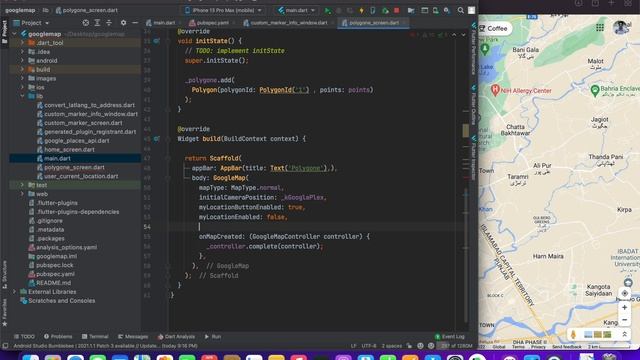Screen dimensions: 640x360
Task: Open the Messages tool window tab
Action: (x=133, y=337)
